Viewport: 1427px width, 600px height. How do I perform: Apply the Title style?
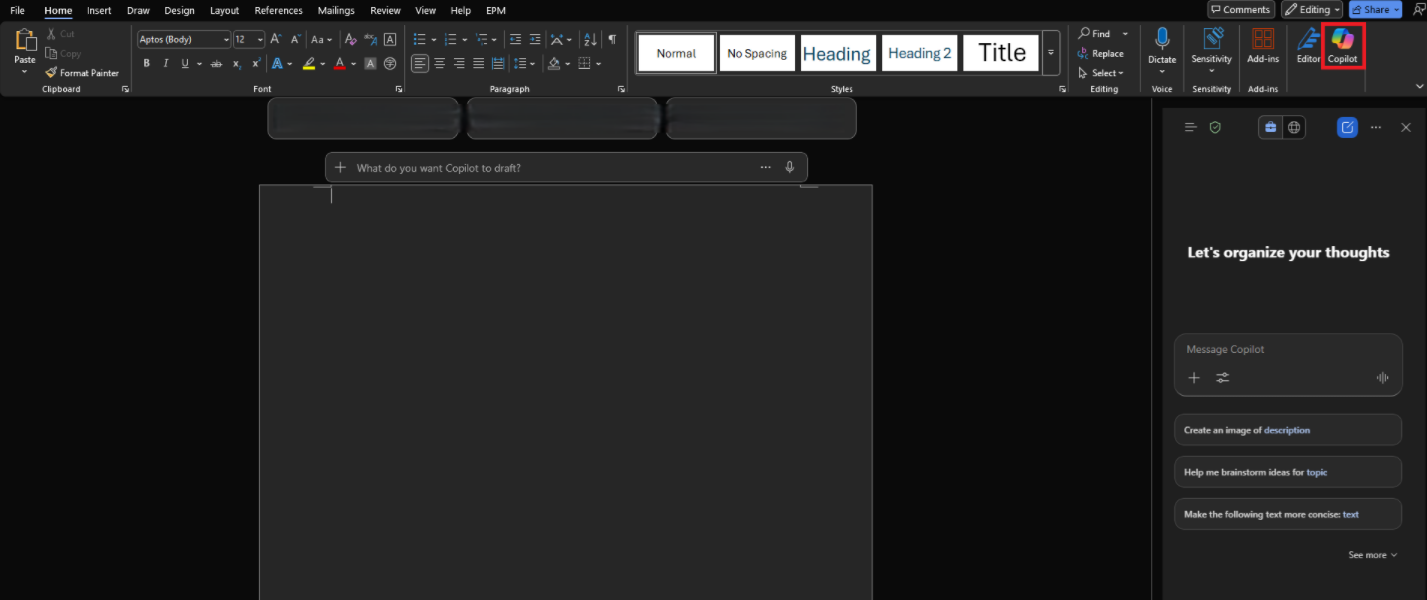(1001, 53)
